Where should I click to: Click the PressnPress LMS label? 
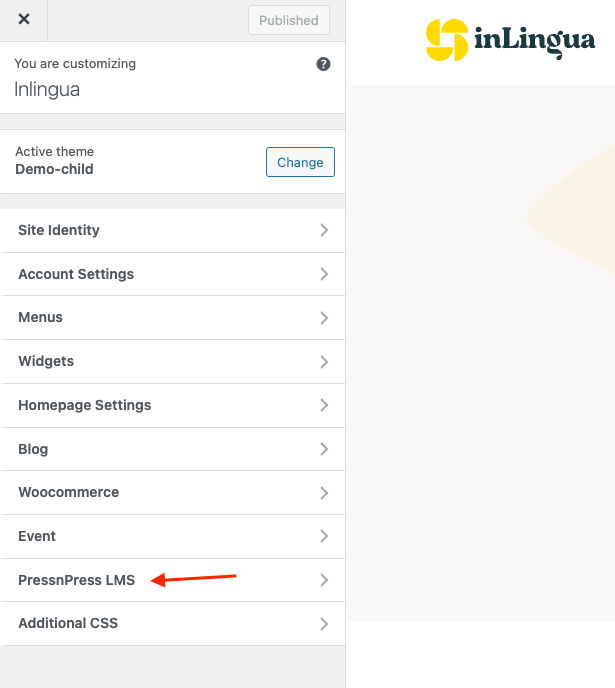tap(76, 580)
